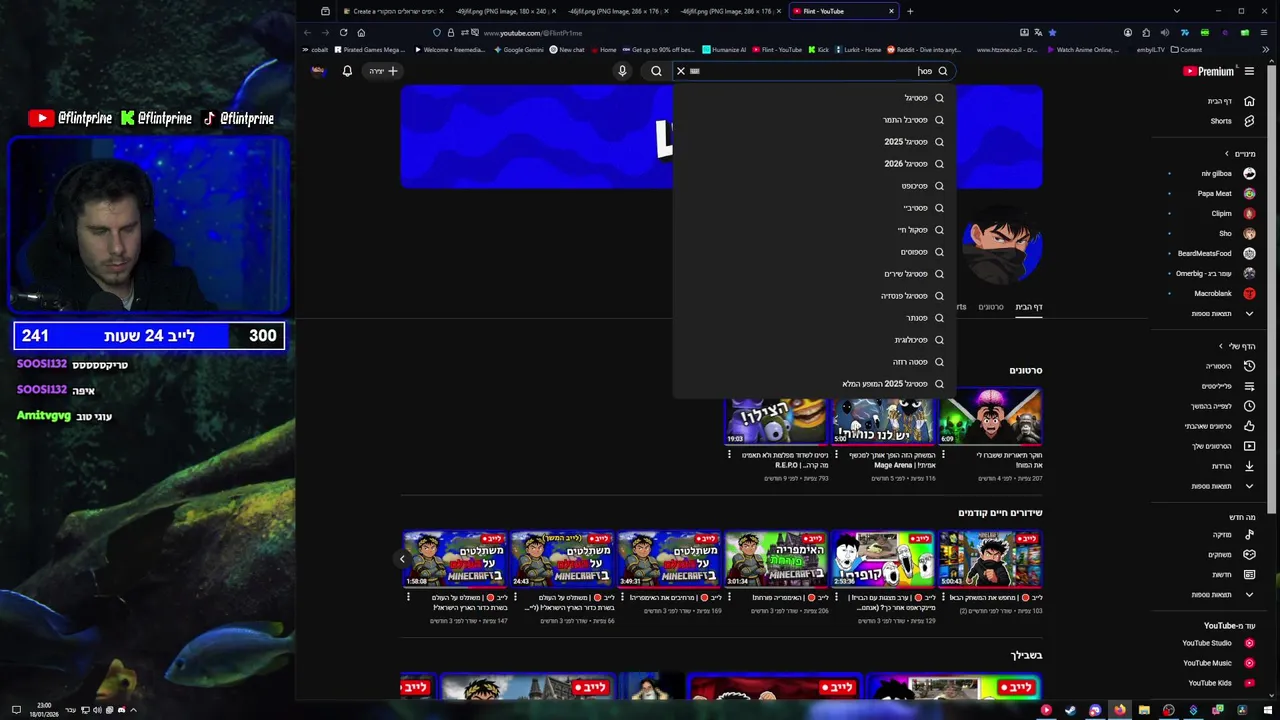Viewport: 1280px width, 720px height.
Task: Open Liked videos thumbs-up icon
Action: 1249,426
